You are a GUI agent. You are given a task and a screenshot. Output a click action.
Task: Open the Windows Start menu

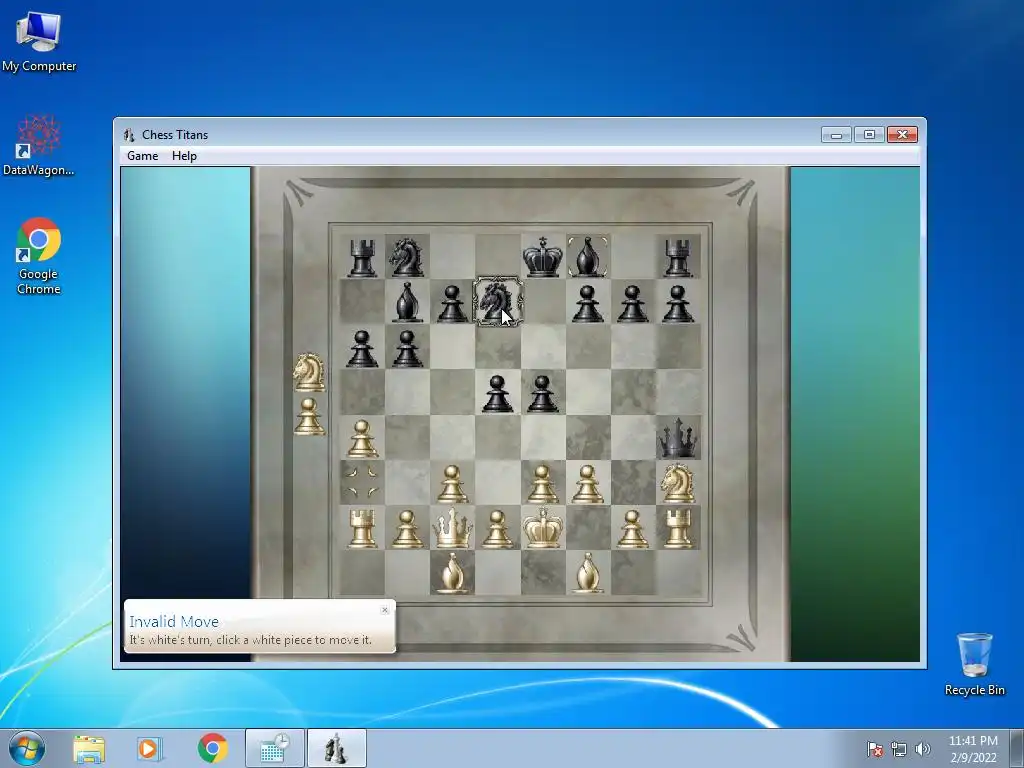27,748
